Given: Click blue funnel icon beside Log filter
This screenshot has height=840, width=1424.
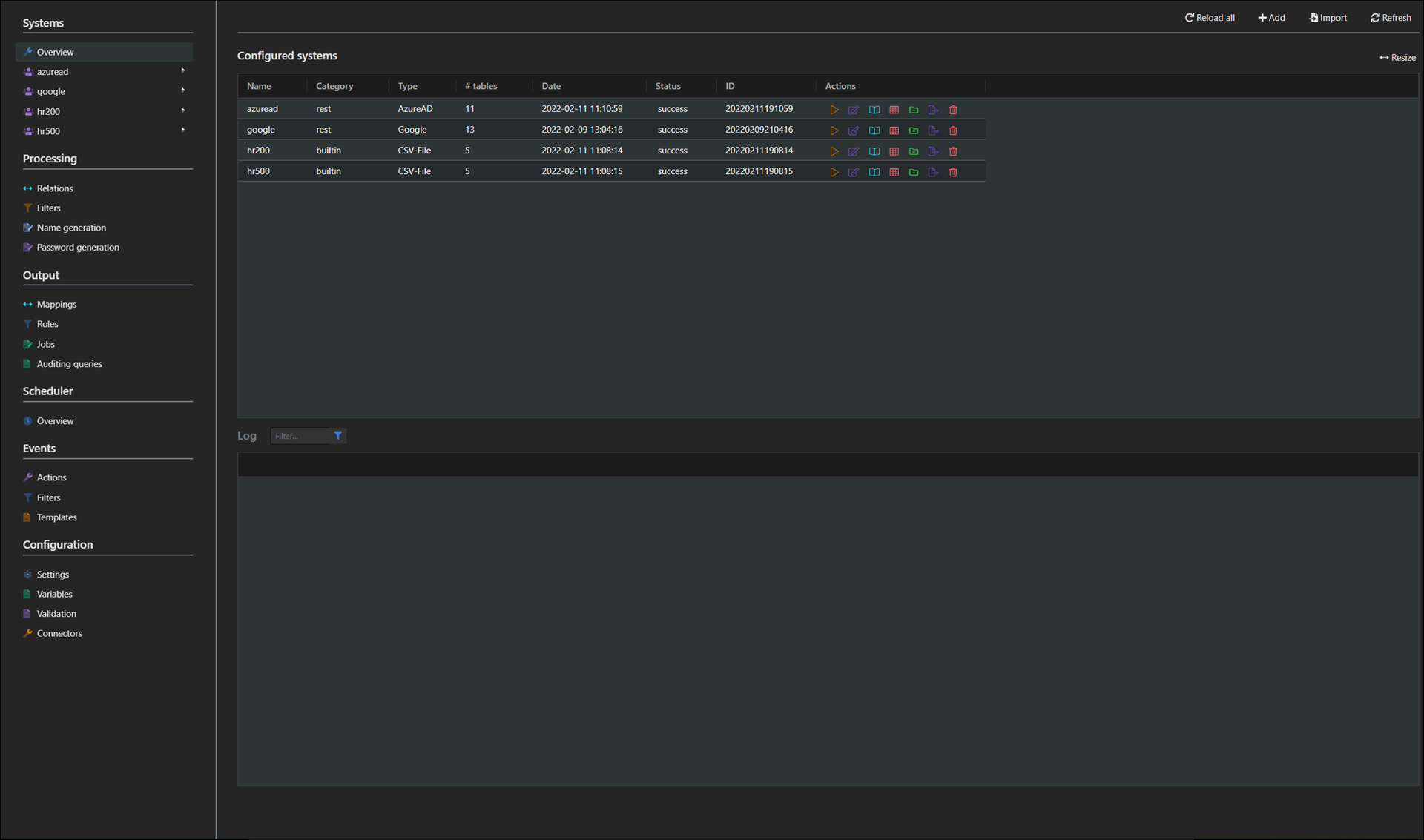Looking at the screenshot, I should [x=338, y=436].
